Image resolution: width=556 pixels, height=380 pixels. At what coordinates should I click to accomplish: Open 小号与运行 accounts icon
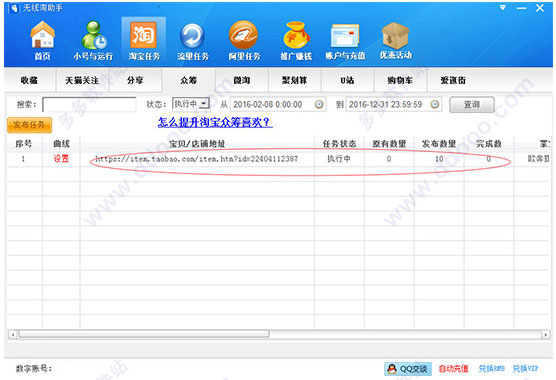pos(93,40)
